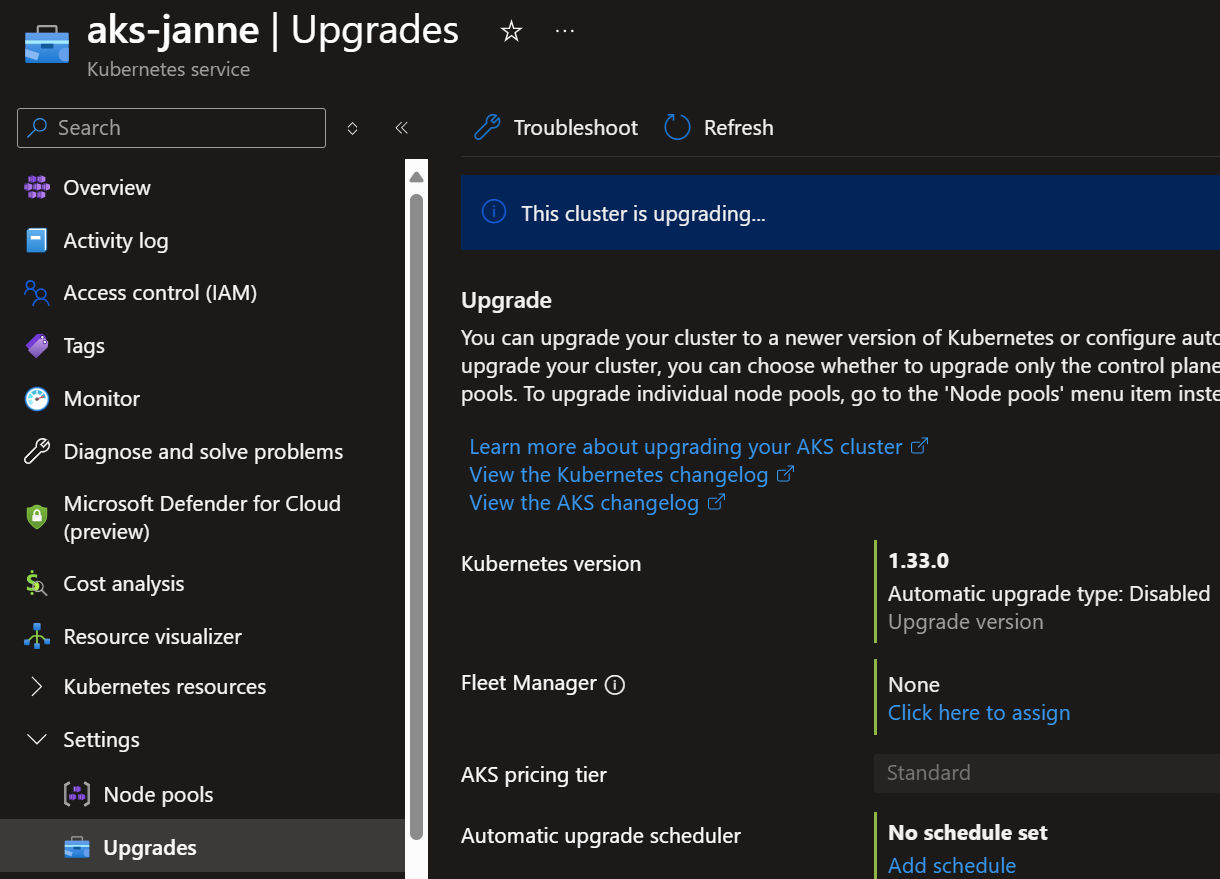
Task: Open Microsoft Defender for Cloud (preview)
Action: 202,517
